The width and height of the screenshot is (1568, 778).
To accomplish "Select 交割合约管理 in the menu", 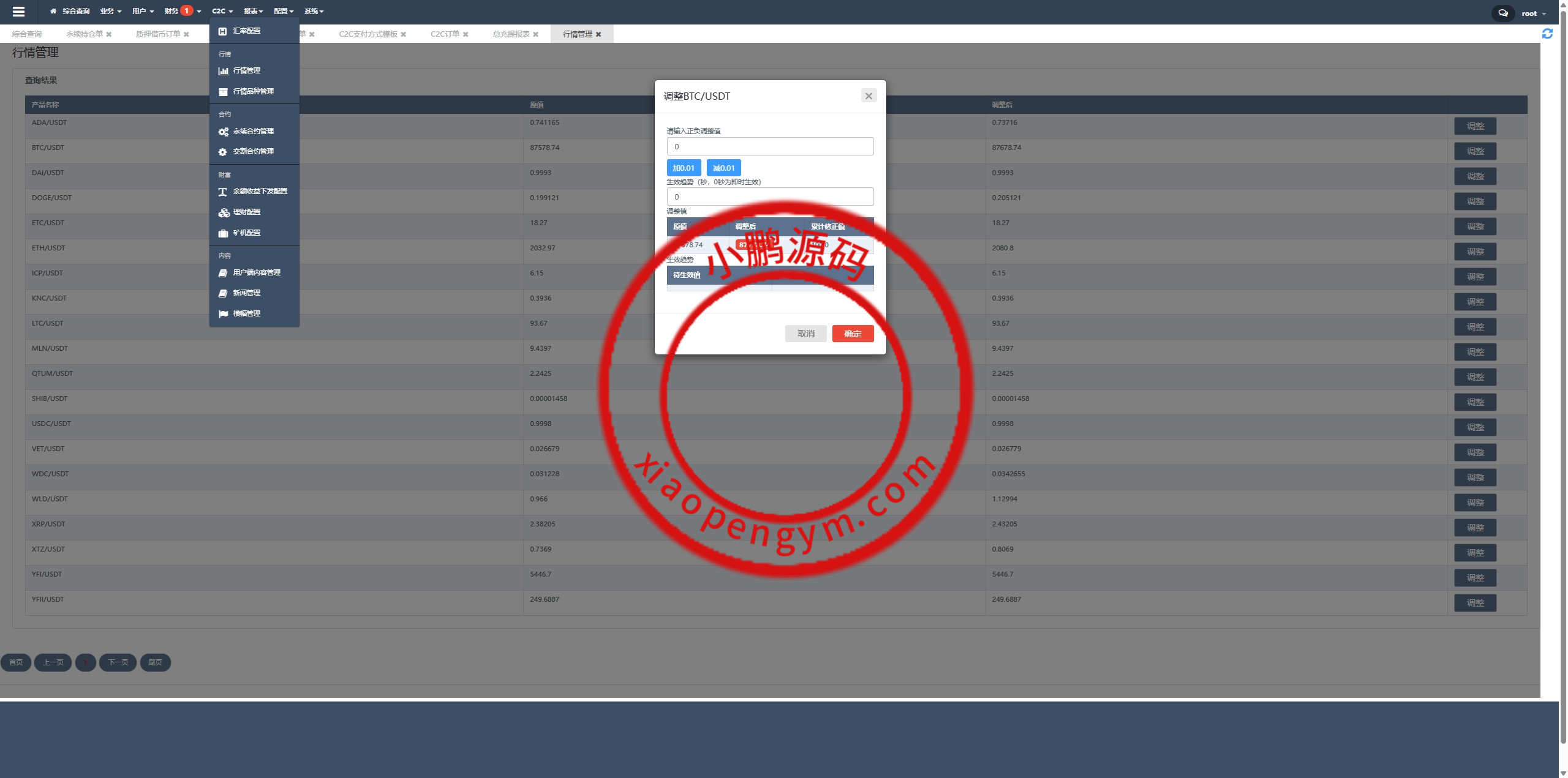I will tap(253, 152).
